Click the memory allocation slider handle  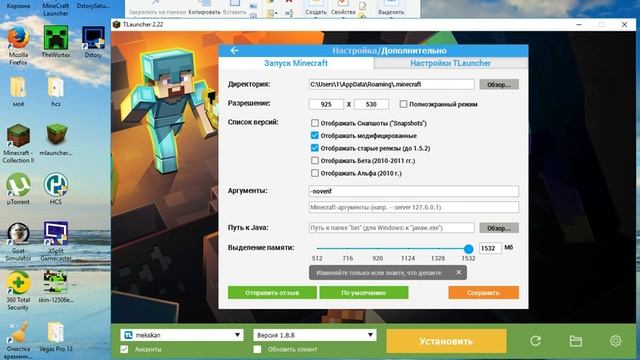pos(469,249)
